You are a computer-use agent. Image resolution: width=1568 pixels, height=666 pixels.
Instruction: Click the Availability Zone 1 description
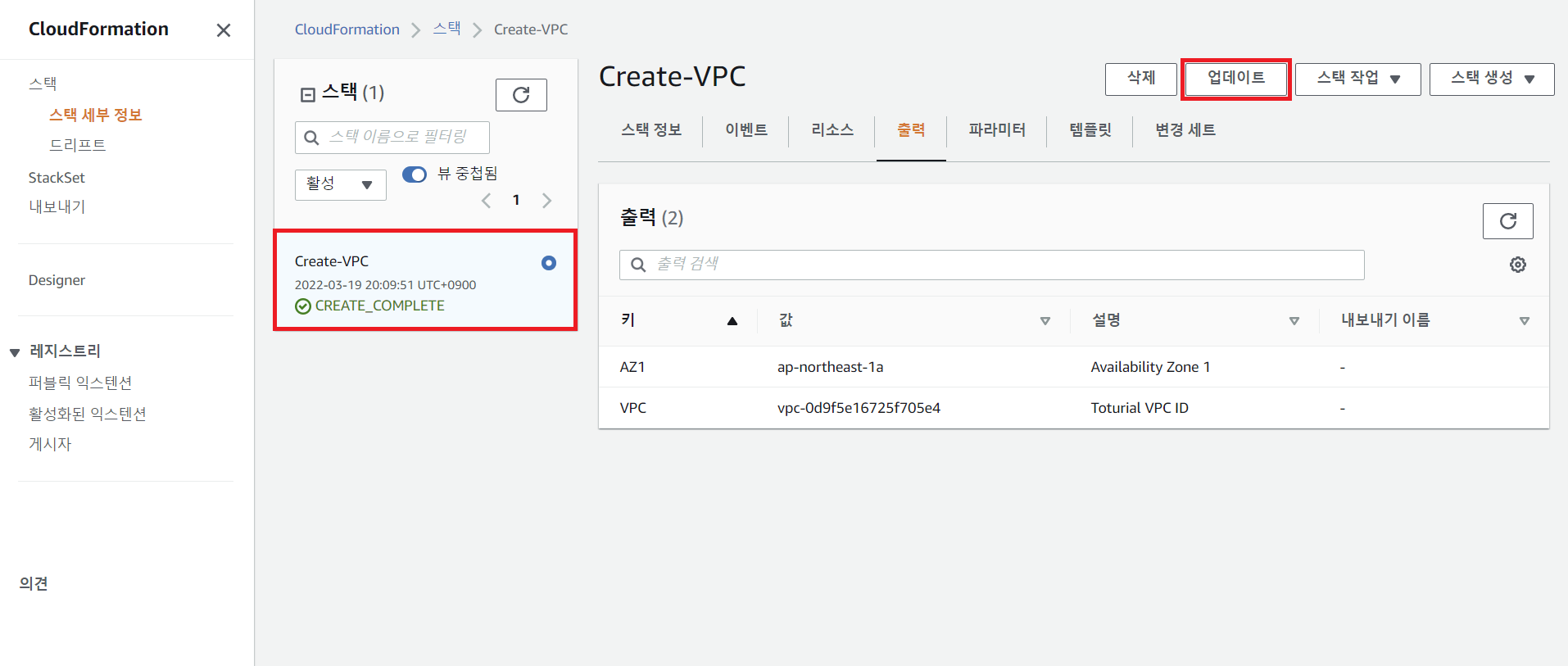click(1150, 367)
